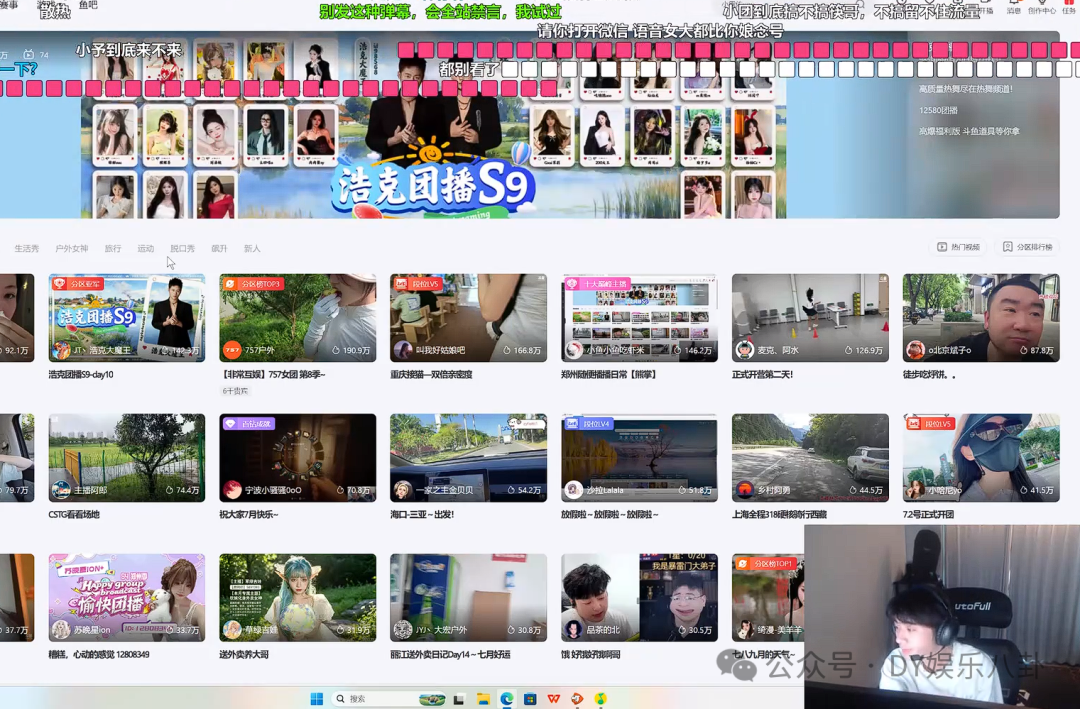Viewport: 1080px width, 709px height.
Task: Click the 品茶的北 streamer avatar
Action: [574, 630]
